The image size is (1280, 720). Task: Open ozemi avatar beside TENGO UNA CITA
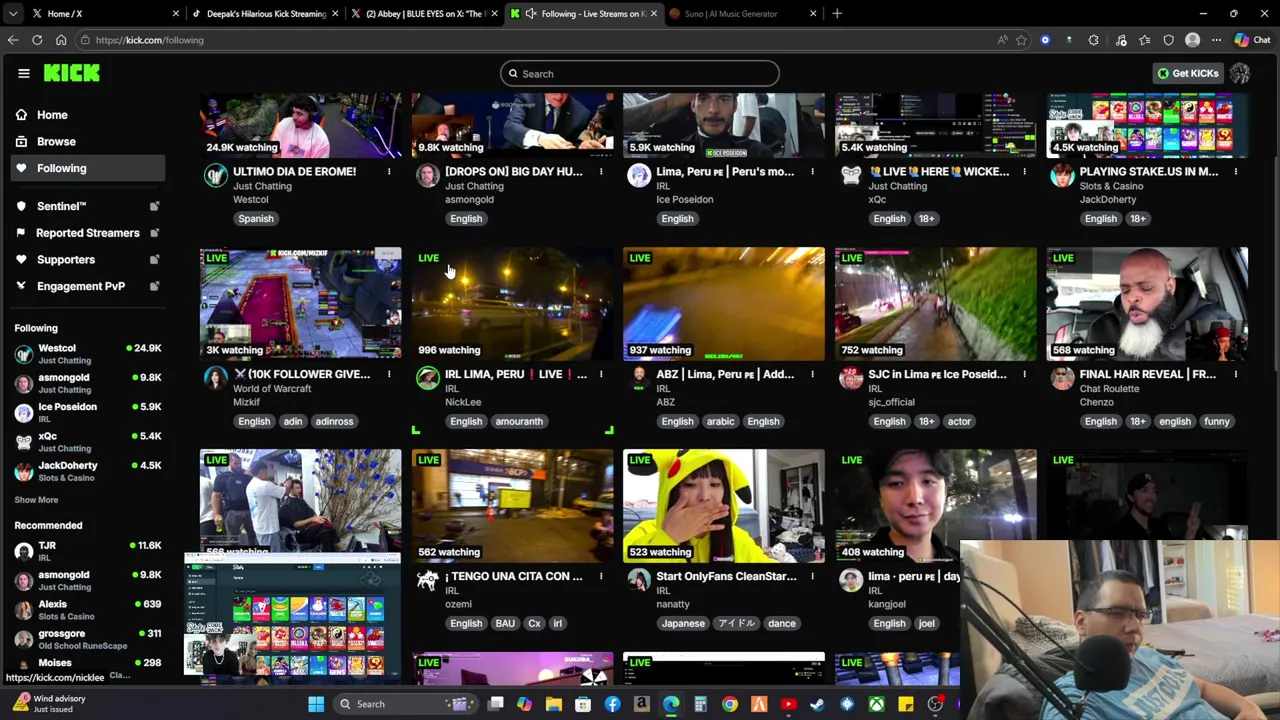click(x=428, y=581)
